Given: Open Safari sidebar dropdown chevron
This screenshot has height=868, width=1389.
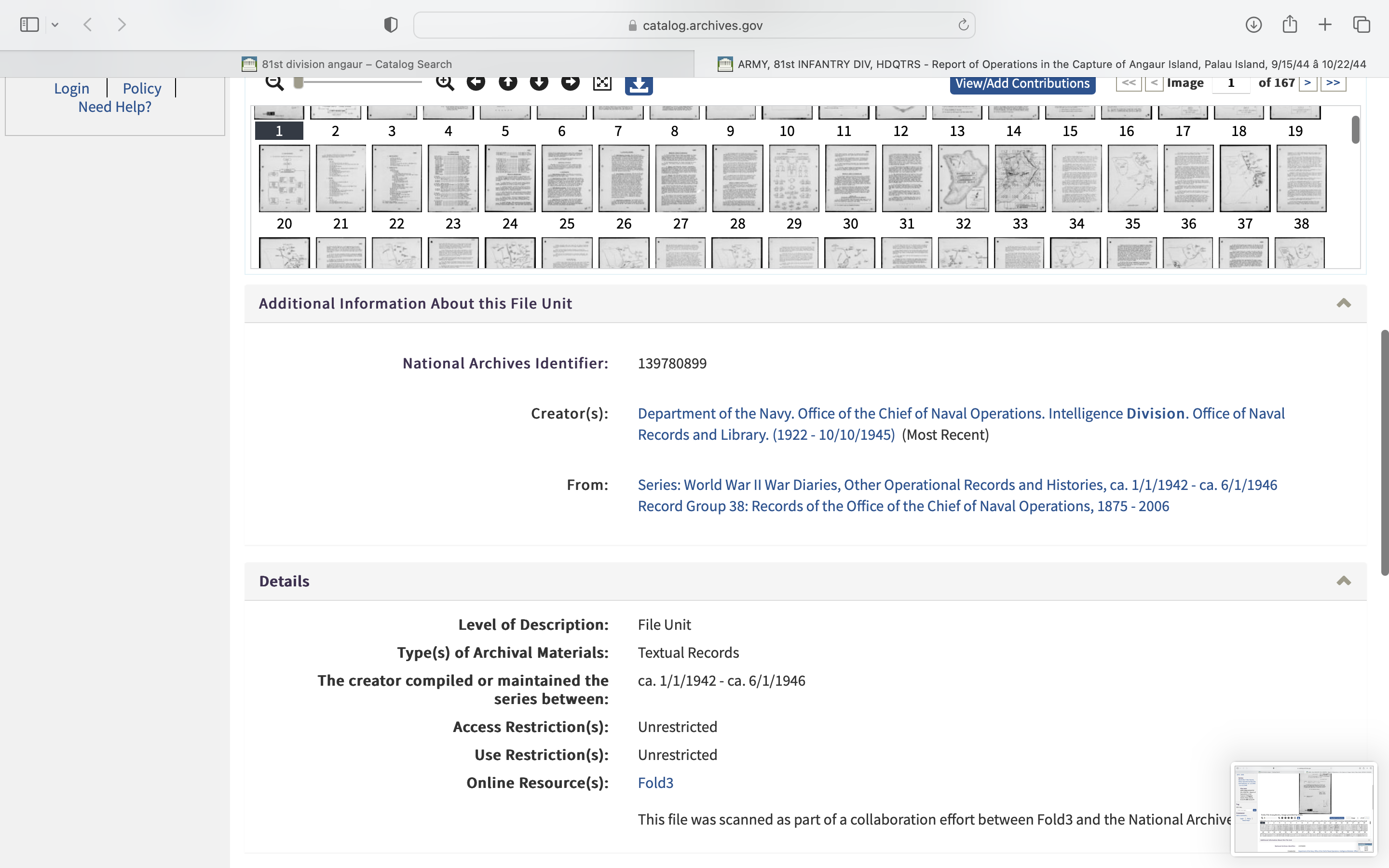Looking at the screenshot, I should 55,25.
